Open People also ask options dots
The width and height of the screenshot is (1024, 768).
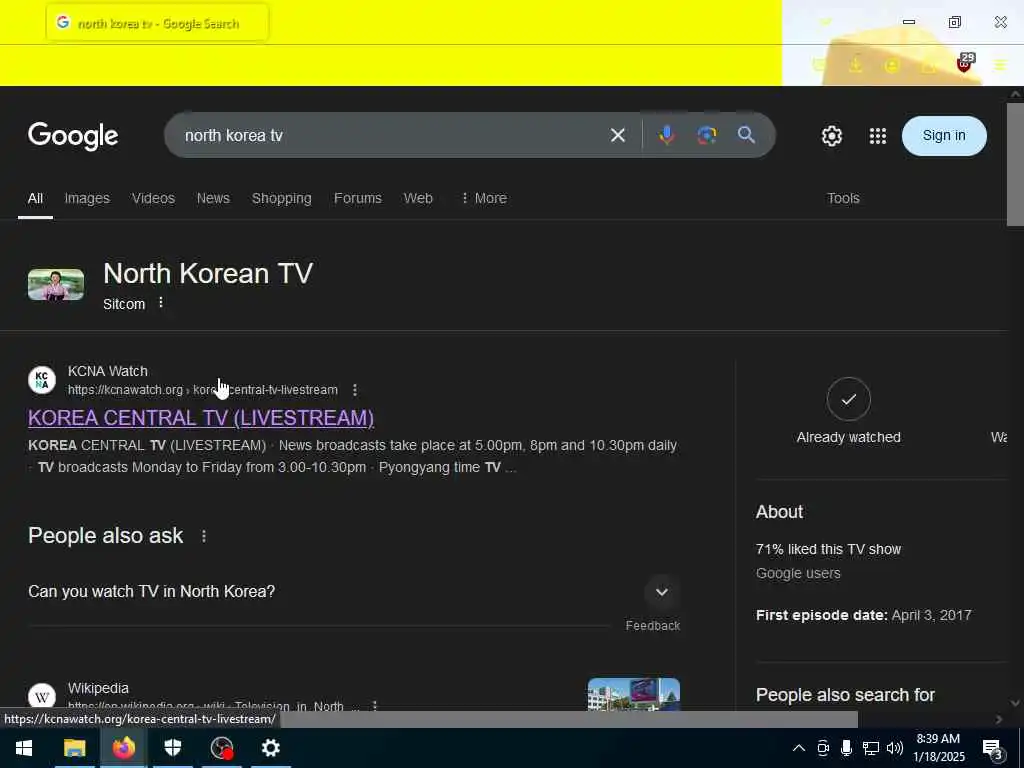[x=204, y=536]
